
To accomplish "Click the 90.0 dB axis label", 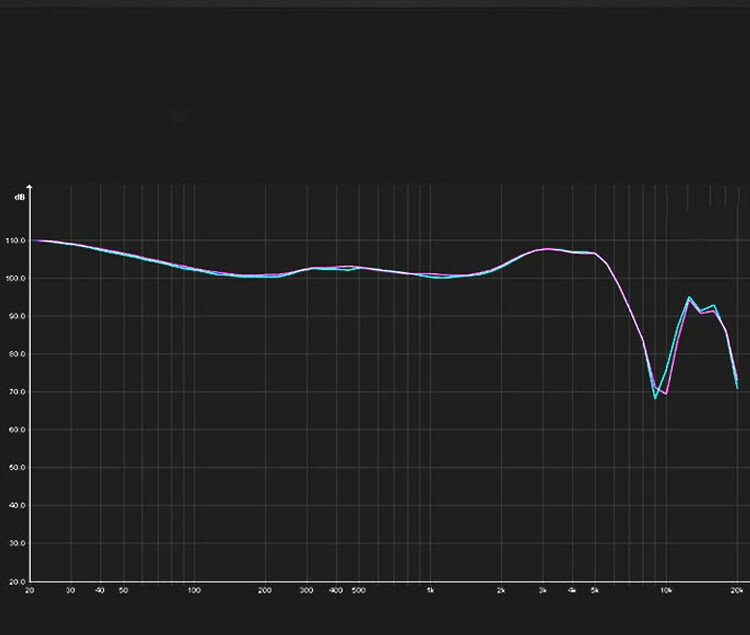I will click(x=17, y=316).
